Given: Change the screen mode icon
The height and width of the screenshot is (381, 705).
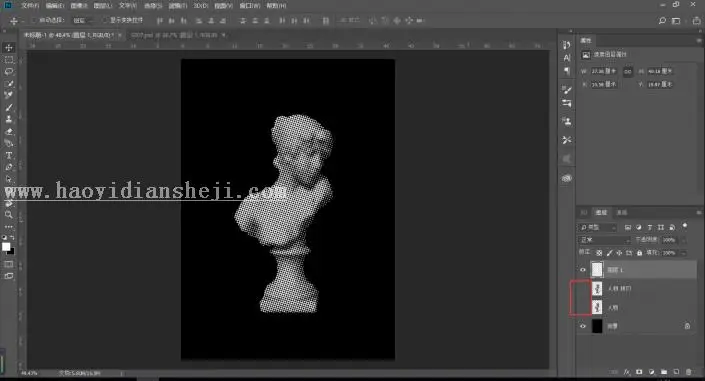Looking at the screenshot, I should point(9,276).
